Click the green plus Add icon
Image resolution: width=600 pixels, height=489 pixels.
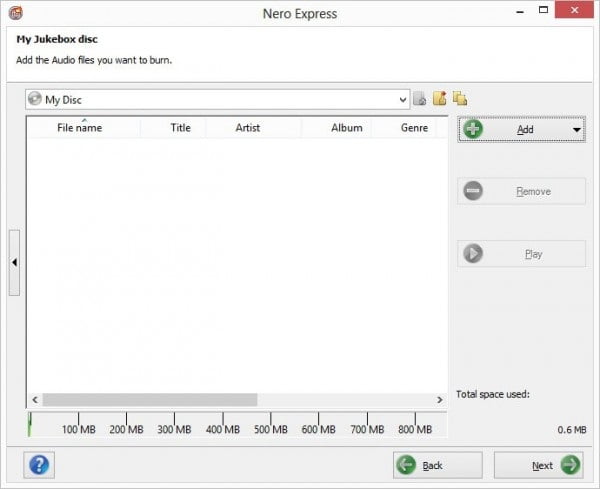coord(473,130)
